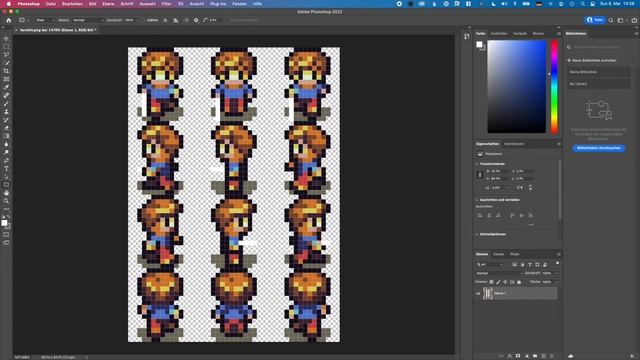Select the Eyedropper tool
This screenshot has height=360, width=640.
[6, 87]
